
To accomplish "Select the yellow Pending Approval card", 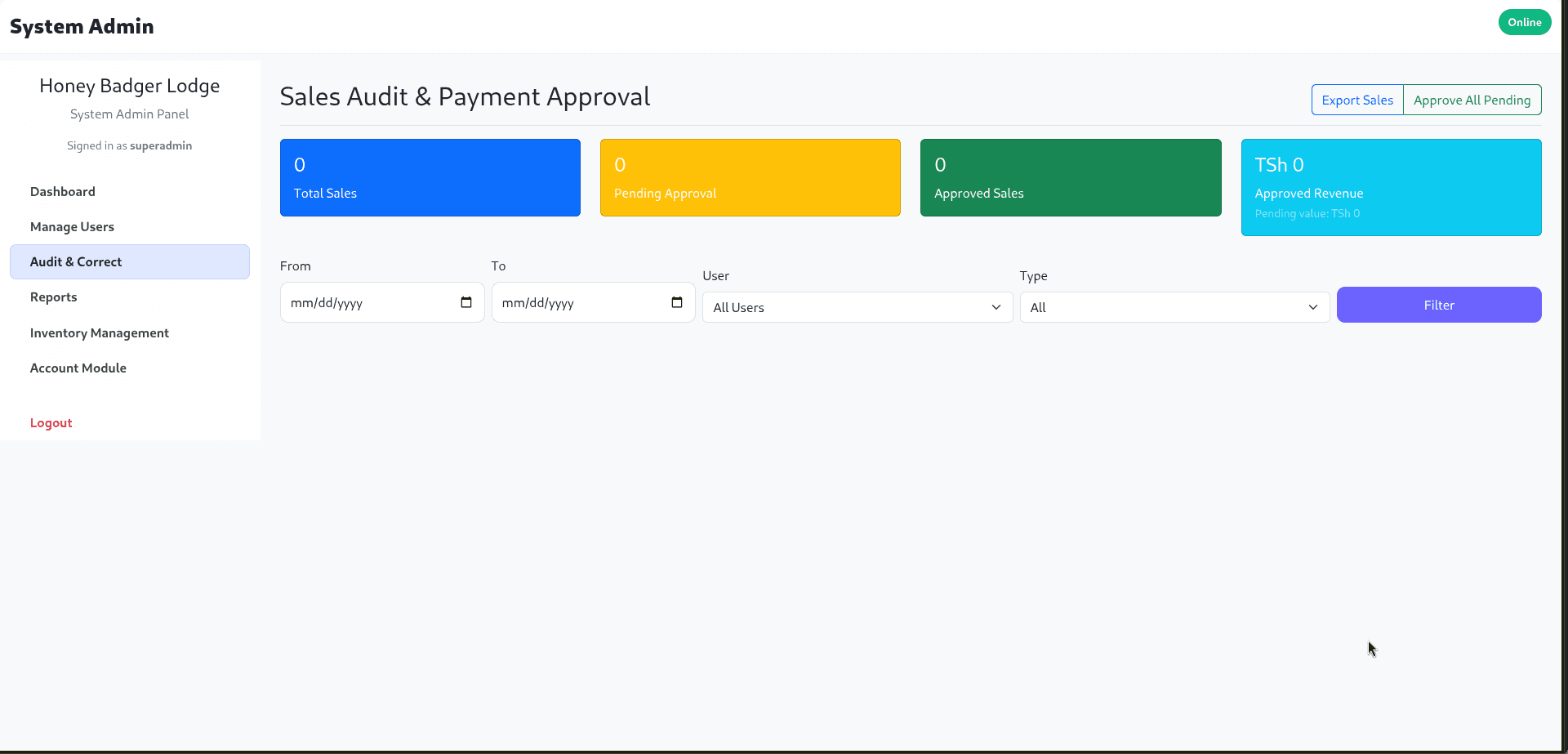I will click(x=750, y=177).
